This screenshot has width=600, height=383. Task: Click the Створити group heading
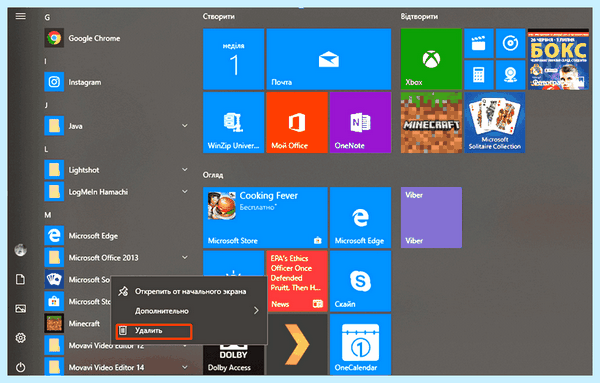[x=218, y=16]
